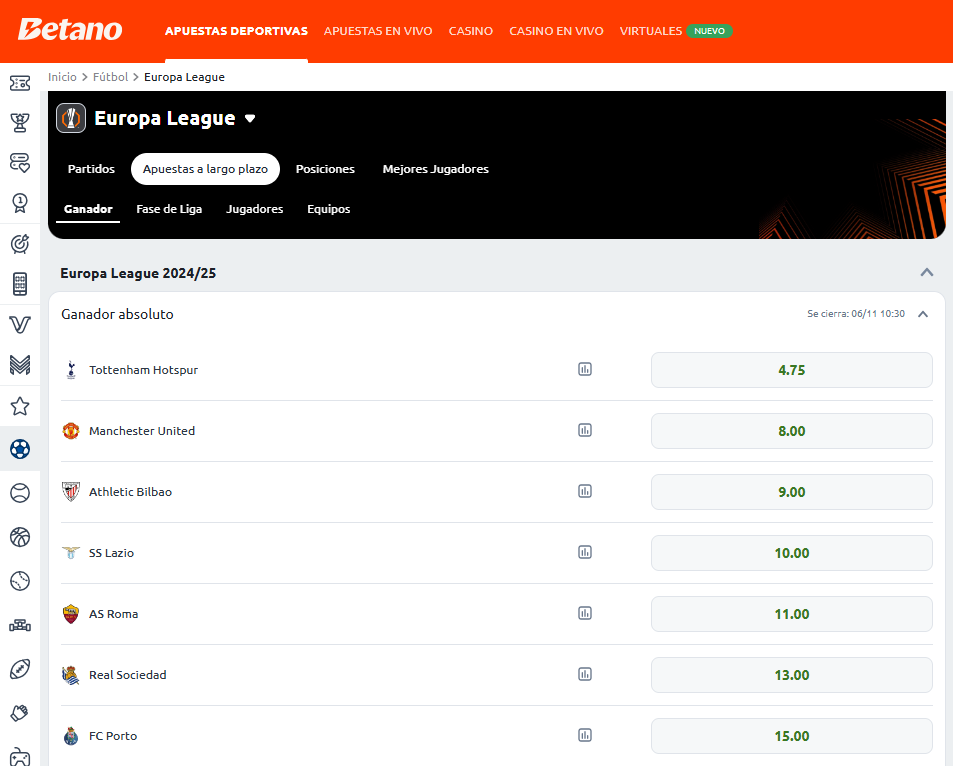Bet on Athletic Bilbao at 9.00

791,492
